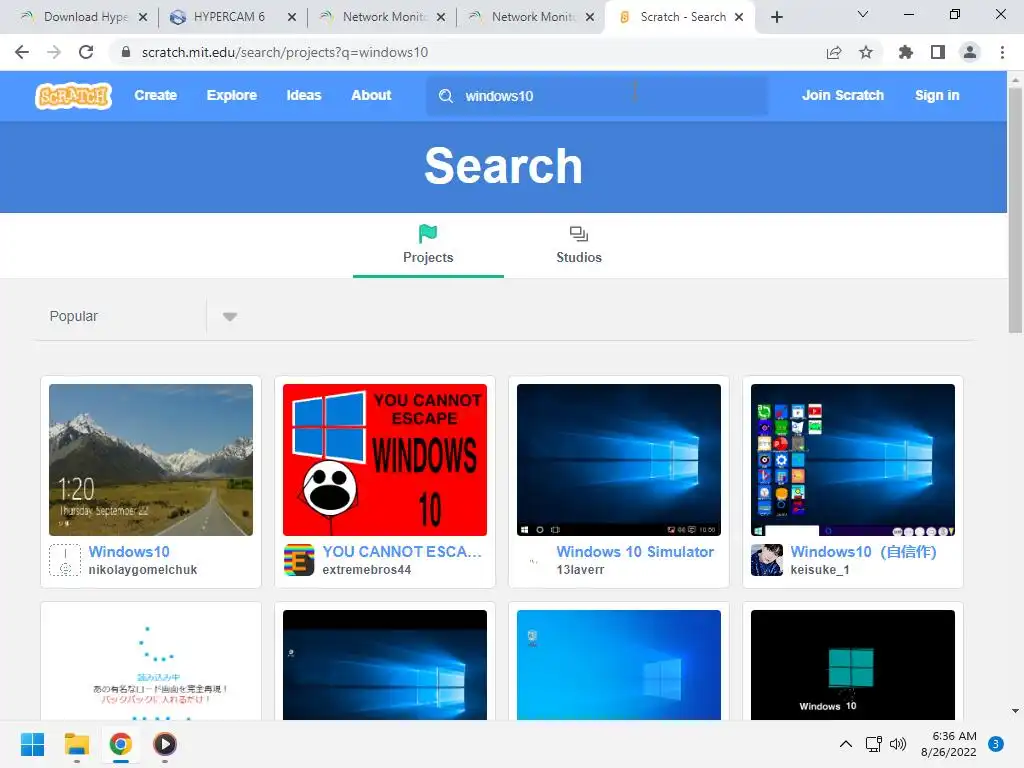Open the mountain lock screen thumbnail
The image size is (1024, 768).
click(151, 460)
